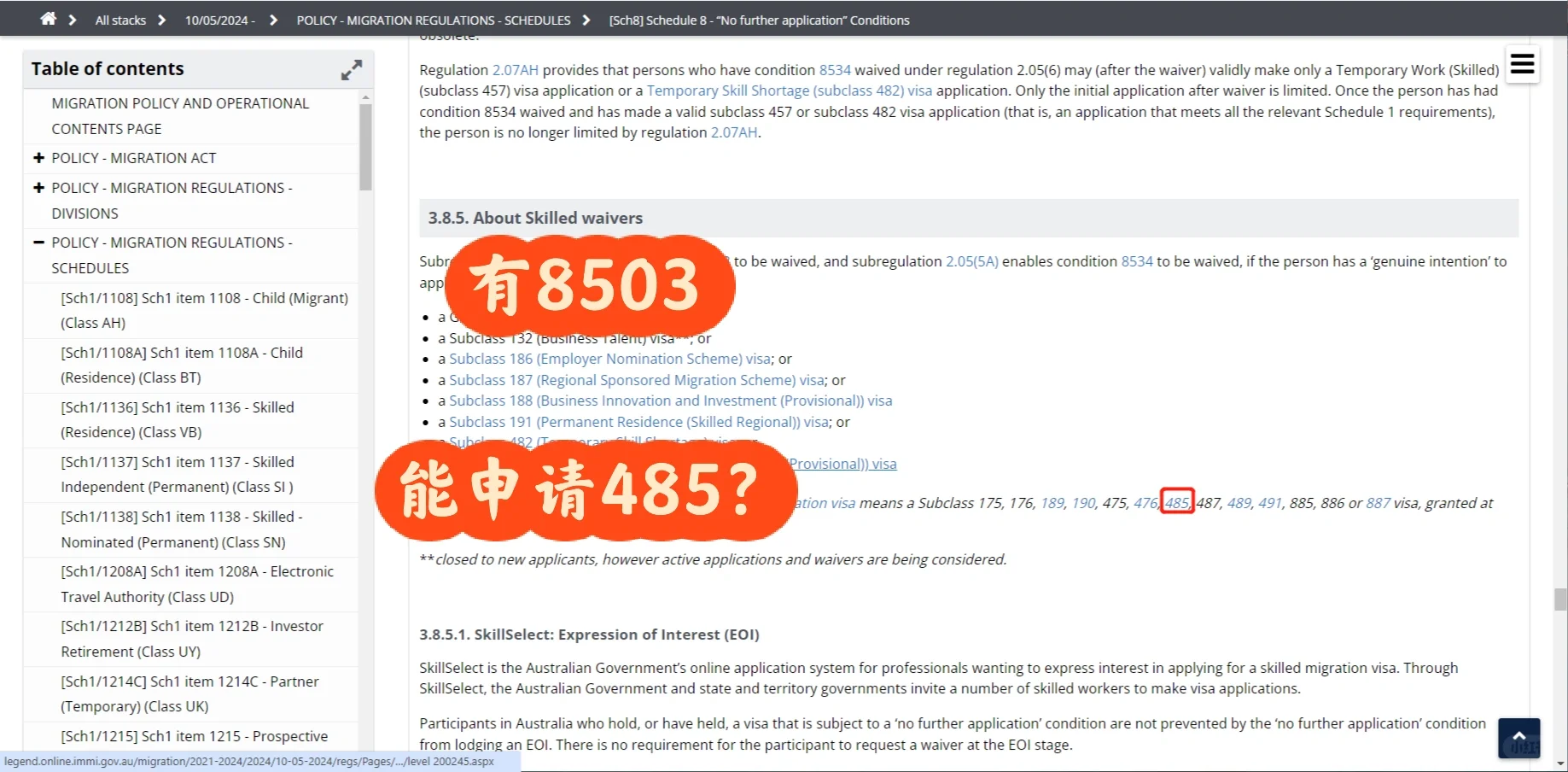Open Subclass 186 Employer Nomination Scheme visa link
Screen dimensions: 1568x772
point(610,359)
